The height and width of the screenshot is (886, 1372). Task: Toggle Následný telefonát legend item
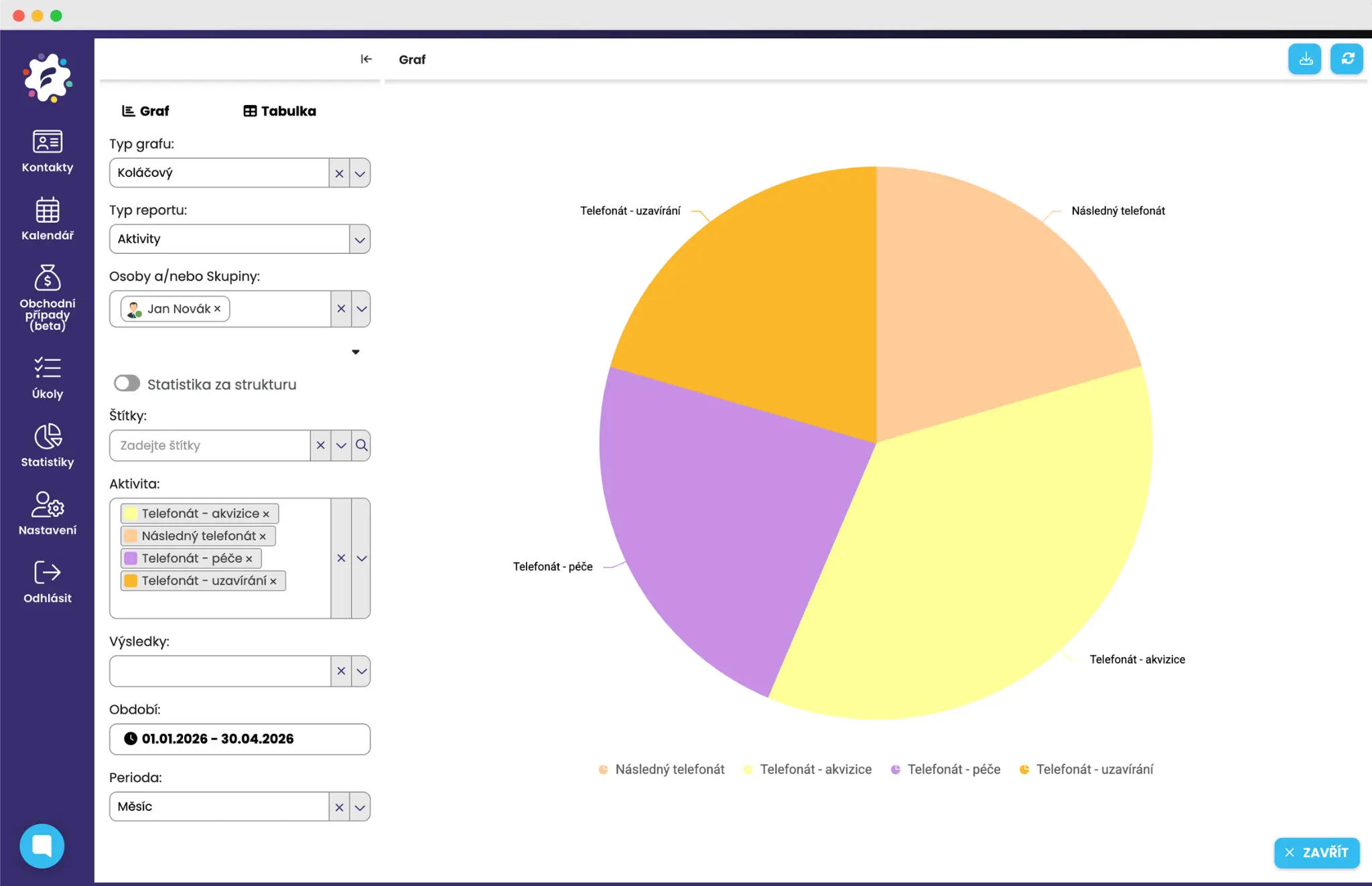(x=662, y=769)
